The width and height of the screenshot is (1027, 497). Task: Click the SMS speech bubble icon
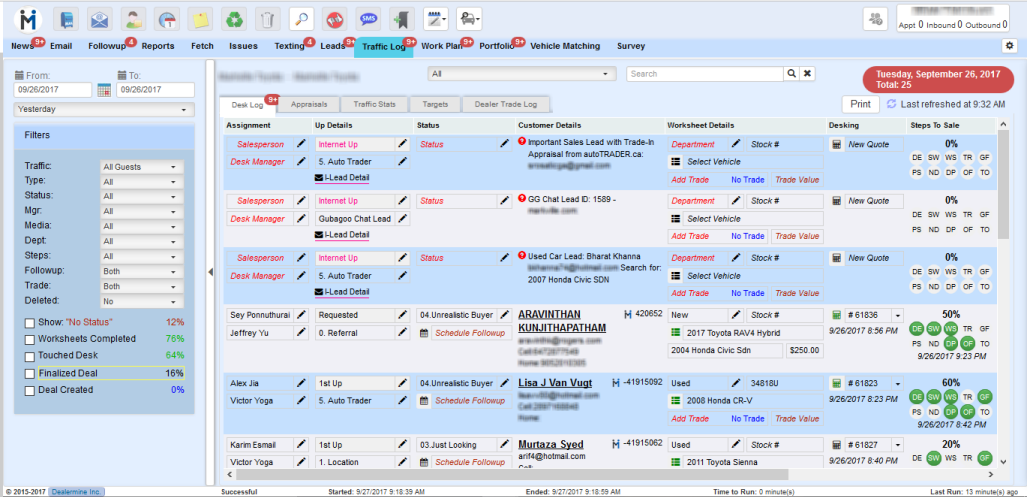368,18
